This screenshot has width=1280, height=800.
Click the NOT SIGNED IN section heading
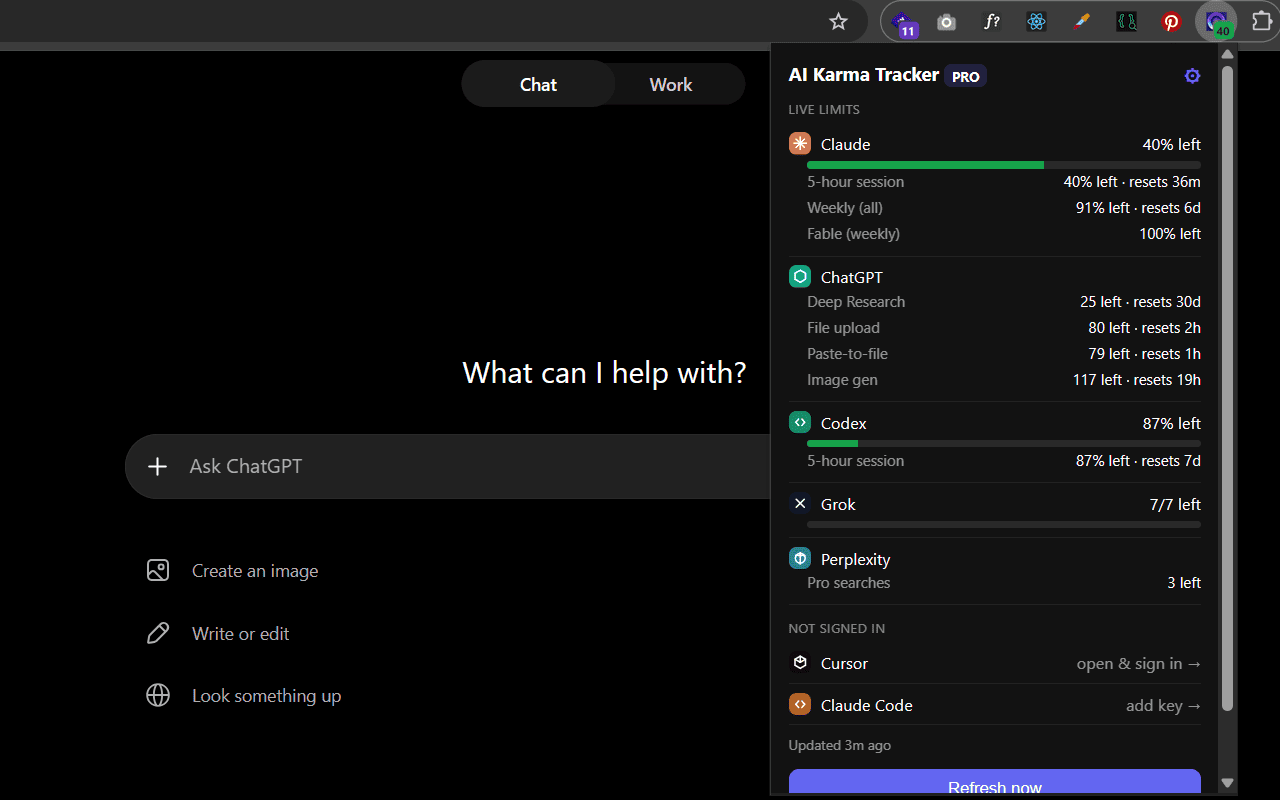[837, 629]
